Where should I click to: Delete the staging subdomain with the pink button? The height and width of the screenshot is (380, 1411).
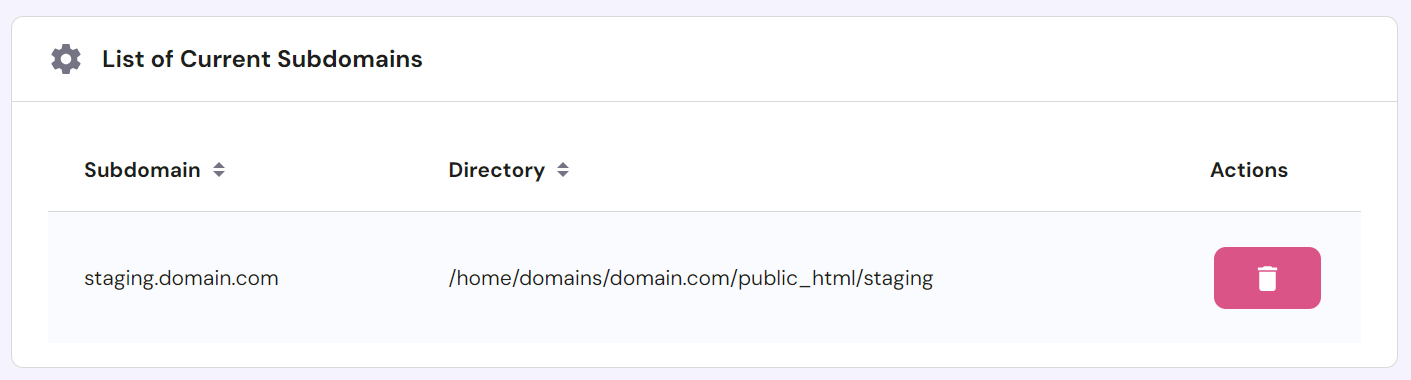(1267, 278)
